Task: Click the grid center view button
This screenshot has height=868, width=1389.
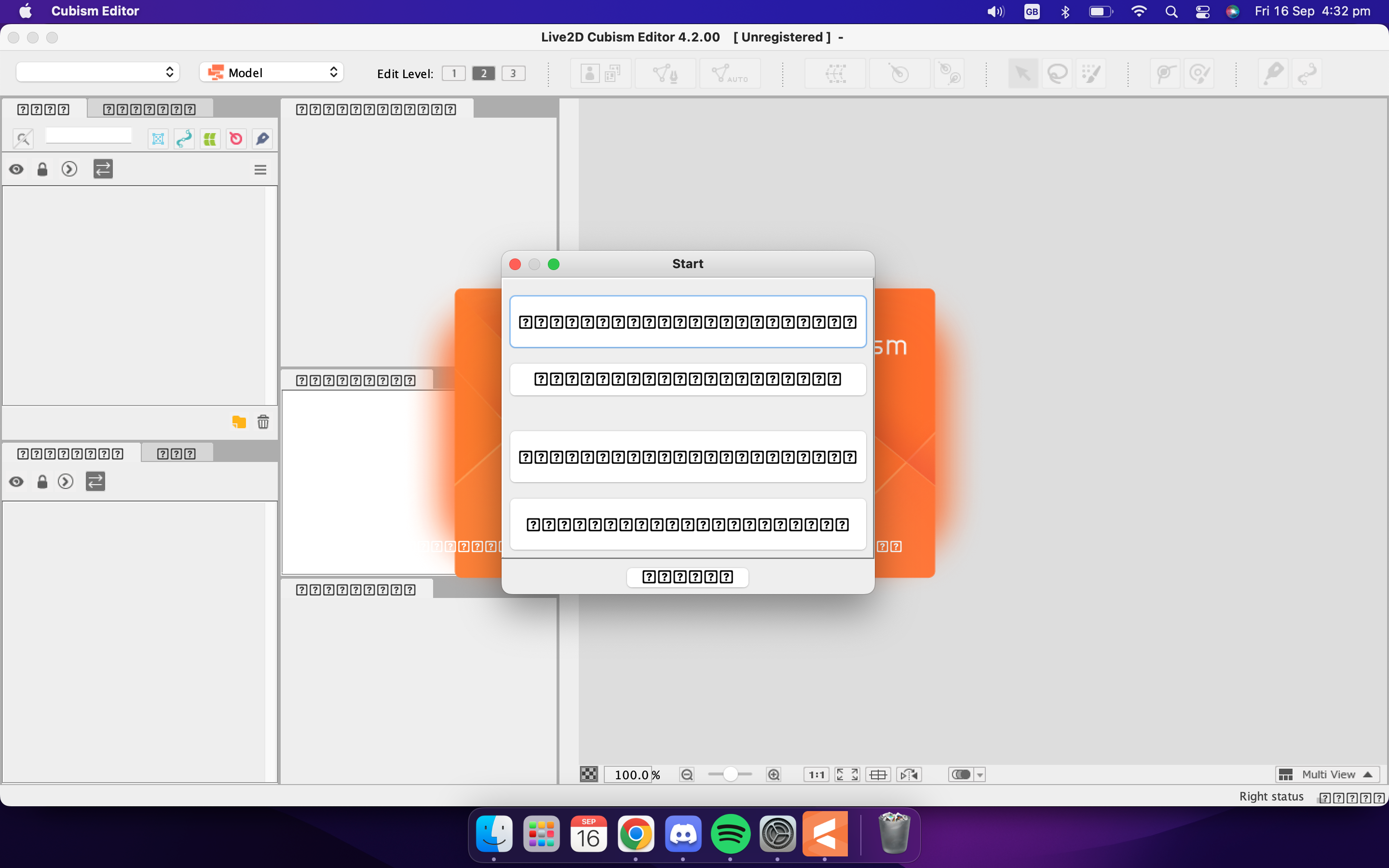Action: pos(878,774)
